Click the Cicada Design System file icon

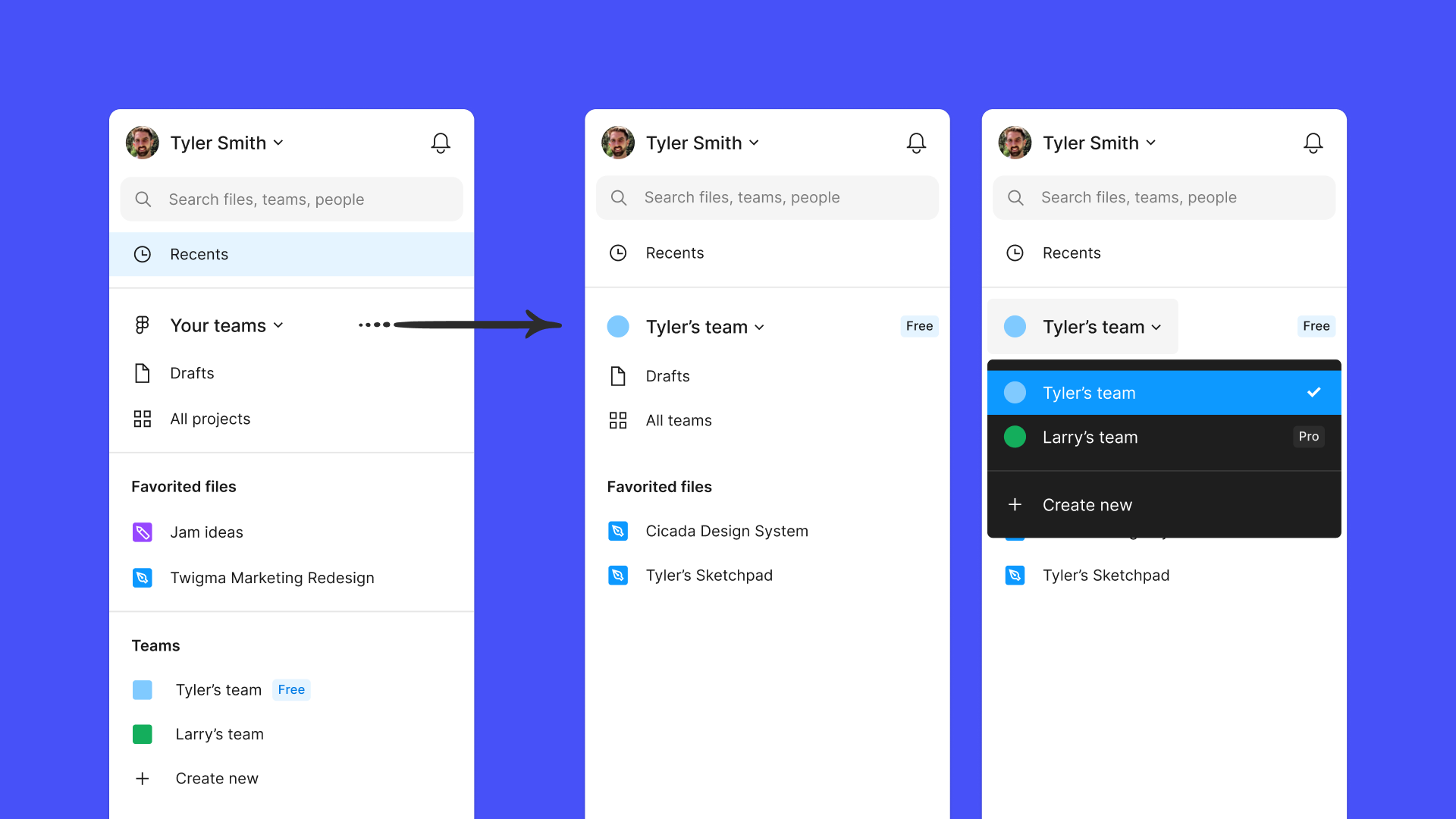point(617,531)
